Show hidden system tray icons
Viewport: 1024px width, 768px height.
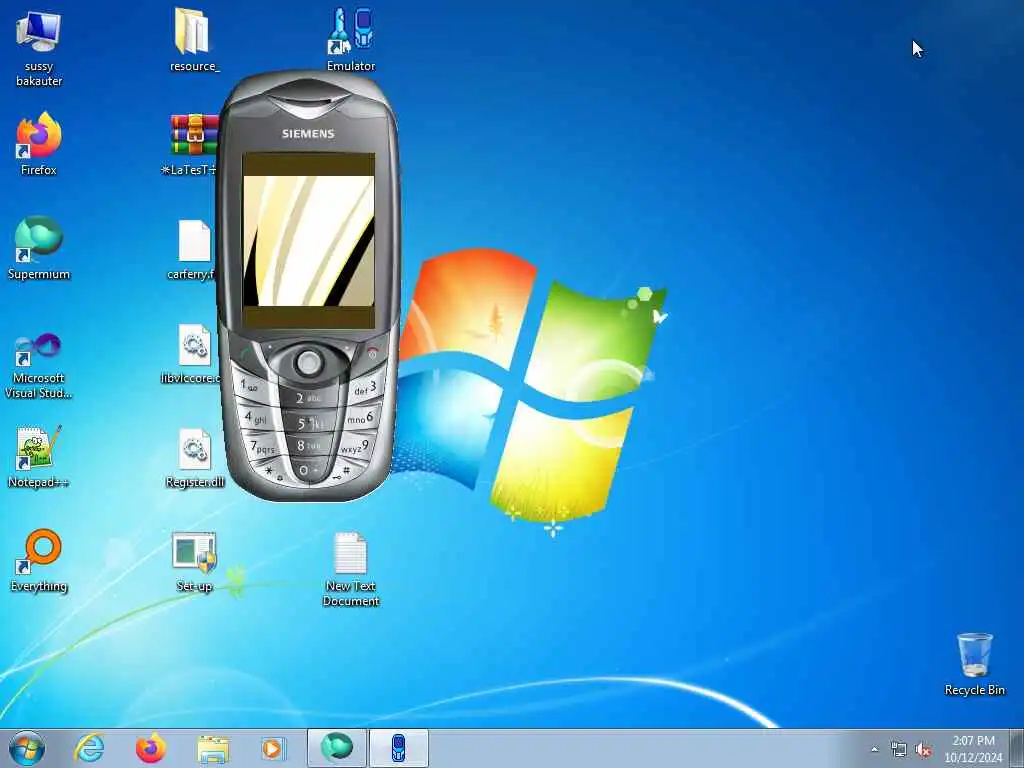click(x=874, y=750)
